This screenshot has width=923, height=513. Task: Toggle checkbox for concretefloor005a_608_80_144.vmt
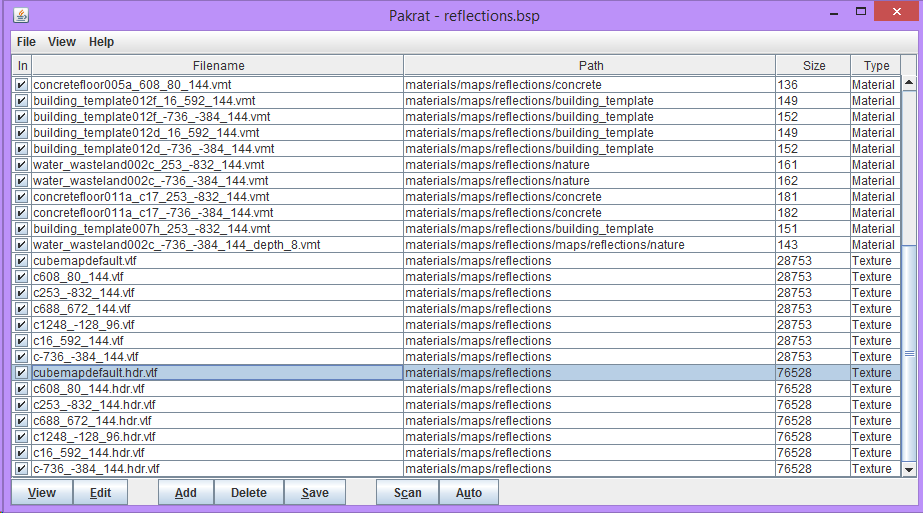click(21, 85)
